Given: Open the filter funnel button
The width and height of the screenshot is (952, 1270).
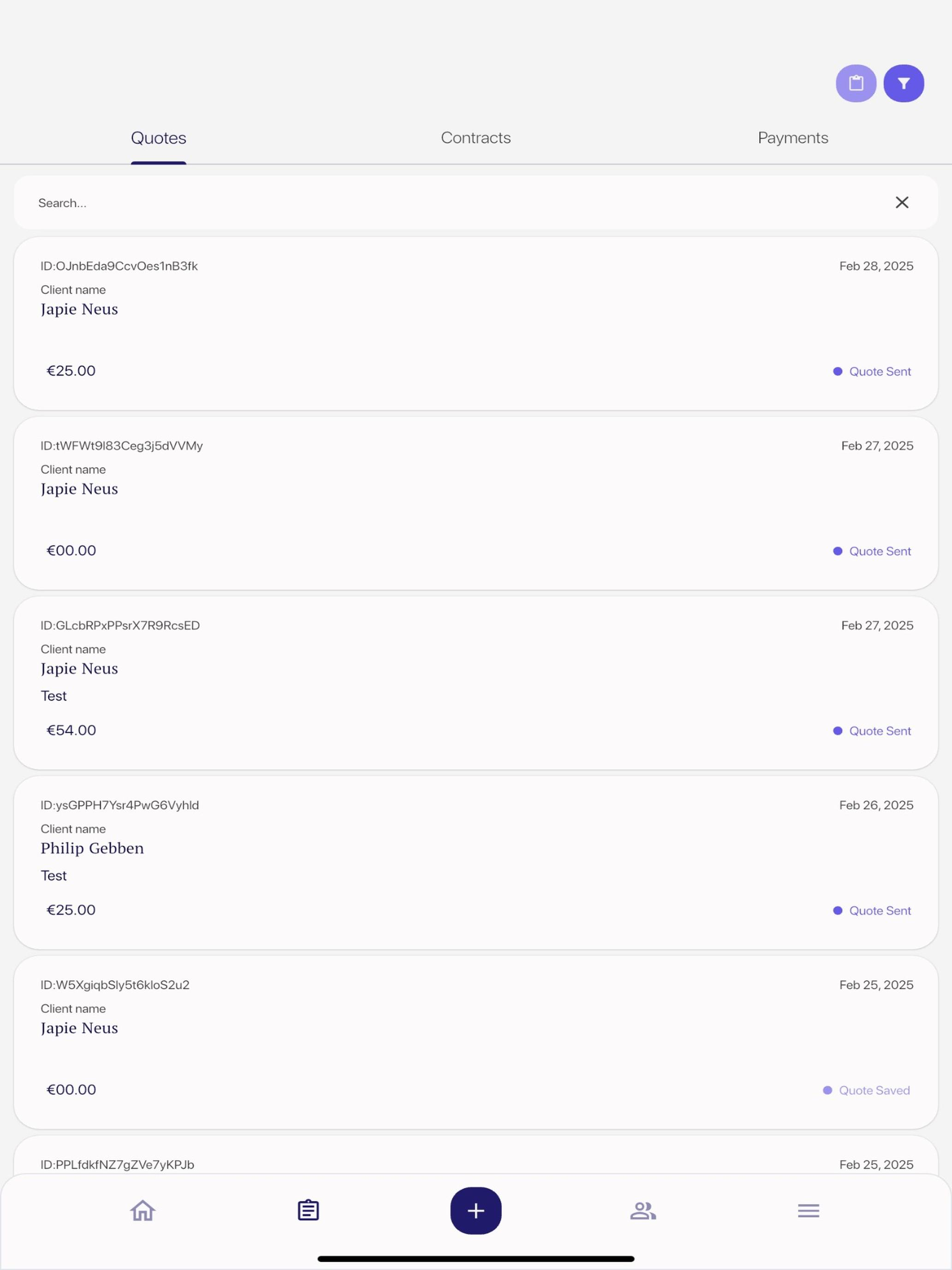Looking at the screenshot, I should tap(903, 83).
